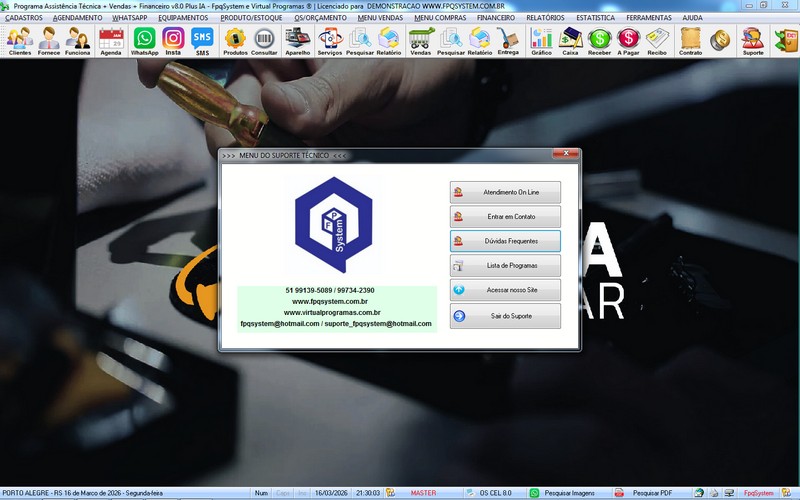Open the MENU COMPRAS menu
This screenshot has width=800, height=500.
pos(440,18)
